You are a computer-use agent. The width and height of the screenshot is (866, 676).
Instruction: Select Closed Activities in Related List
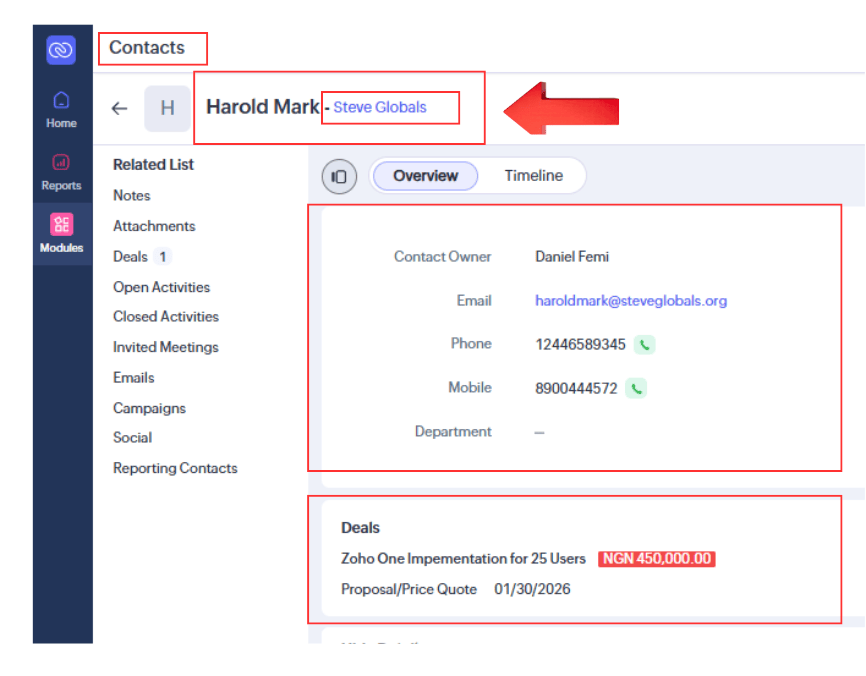click(166, 316)
